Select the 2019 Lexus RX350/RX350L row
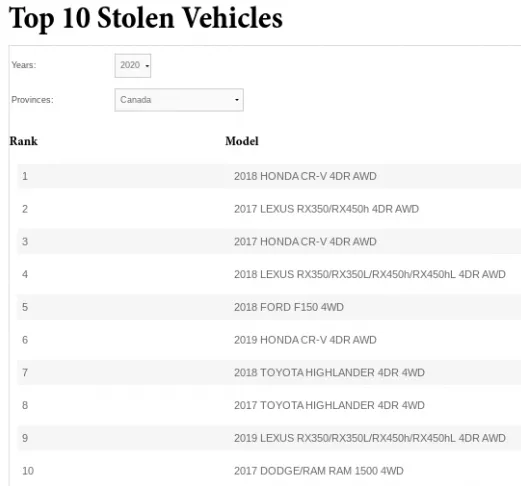 (x=269, y=438)
